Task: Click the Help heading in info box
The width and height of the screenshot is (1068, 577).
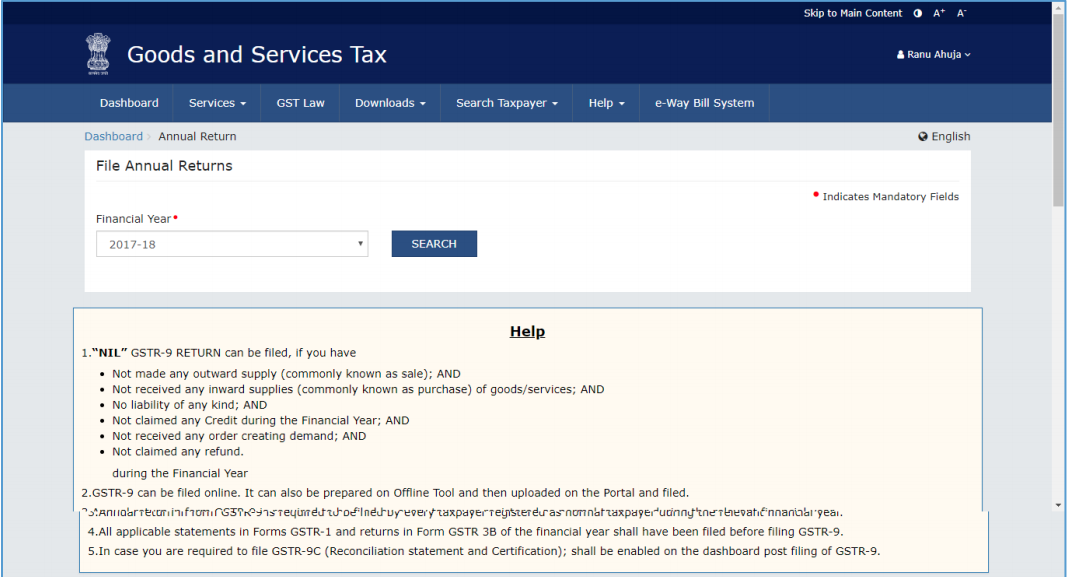Action: tap(527, 331)
